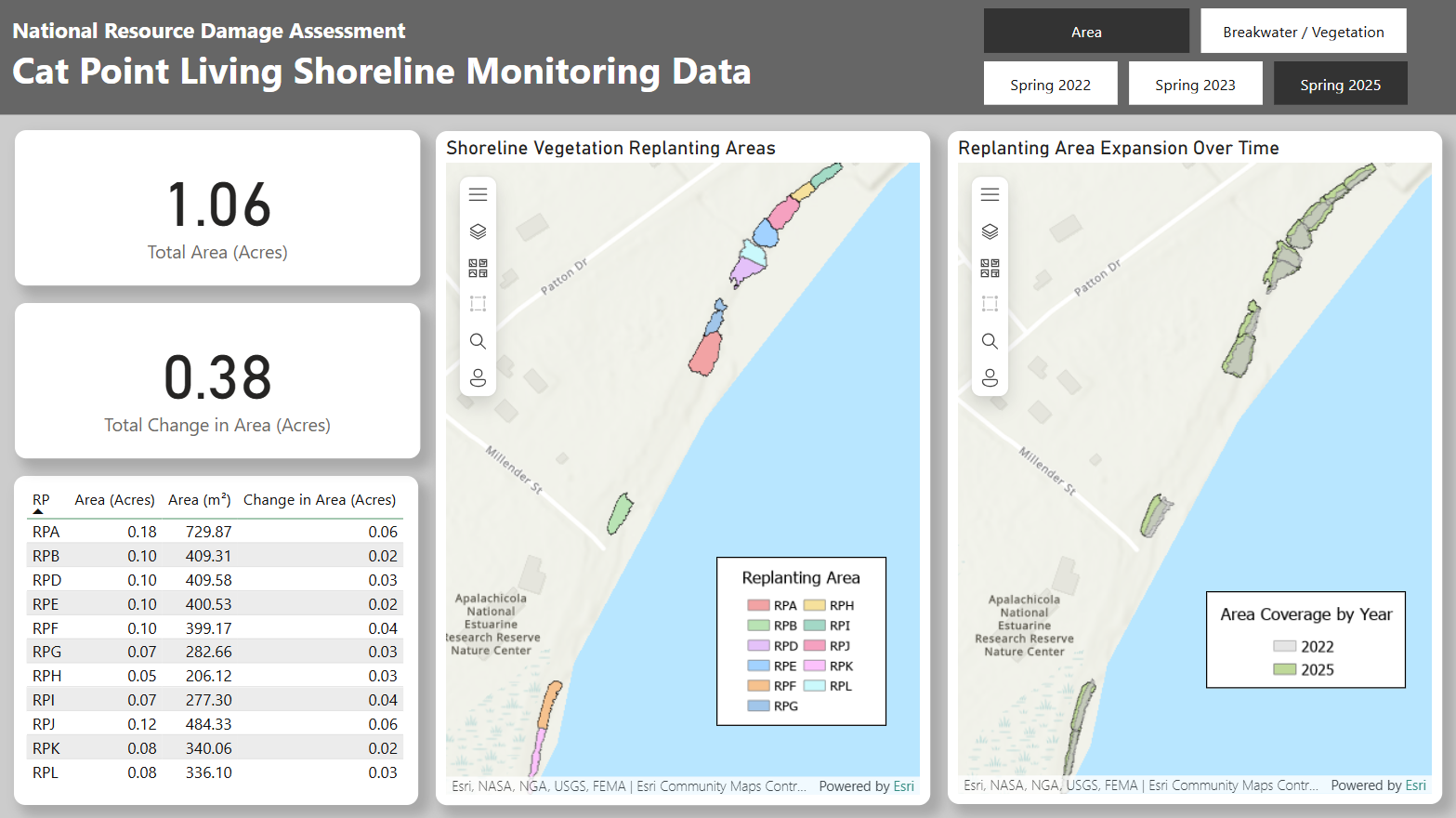Screen dimensions: 1456x818
Task: Click the location pin icon on Replanting Area Expansion map
Action: (x=990, y=377)
